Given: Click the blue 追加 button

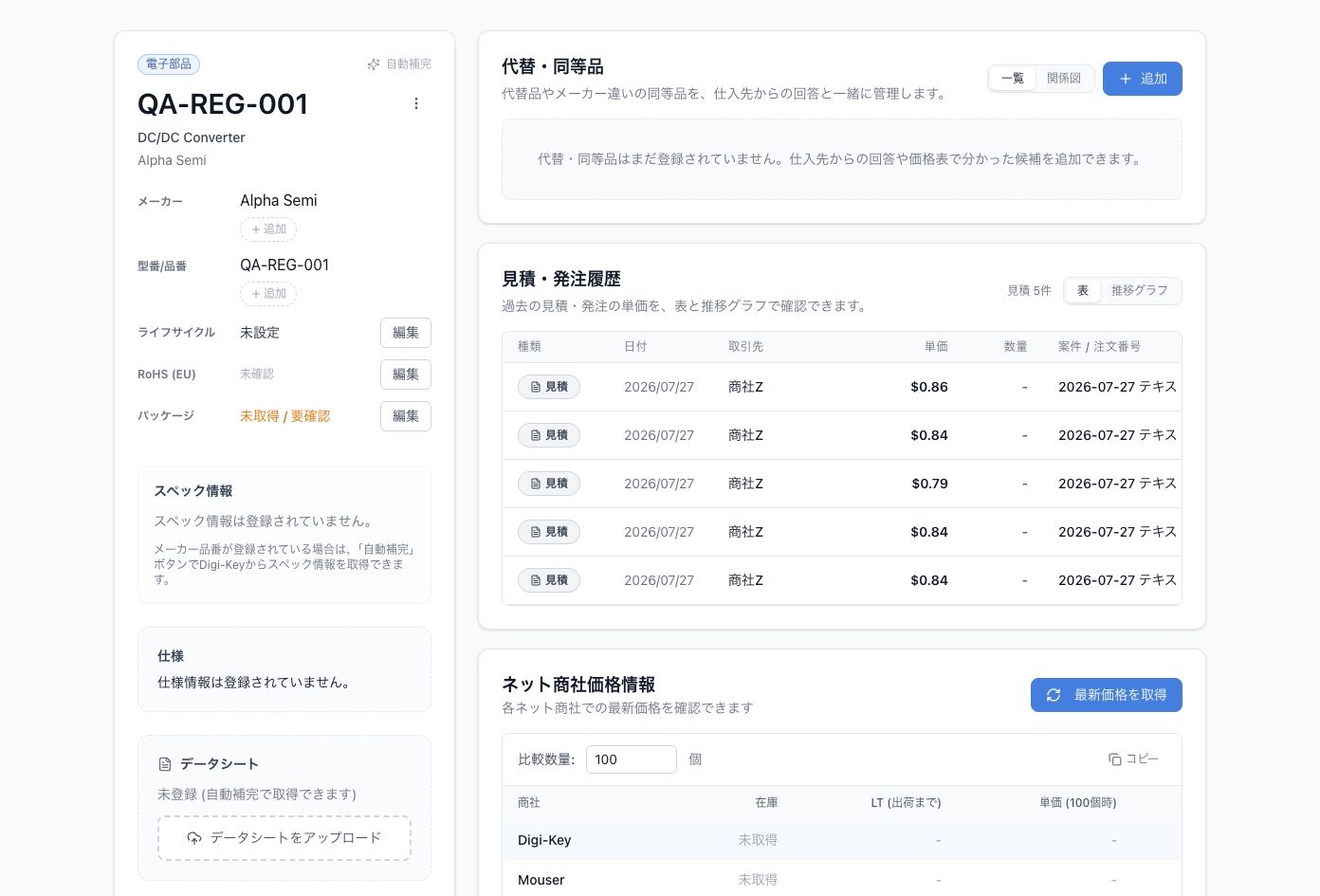Looking at the screenshot, I should pos(1143,79).
